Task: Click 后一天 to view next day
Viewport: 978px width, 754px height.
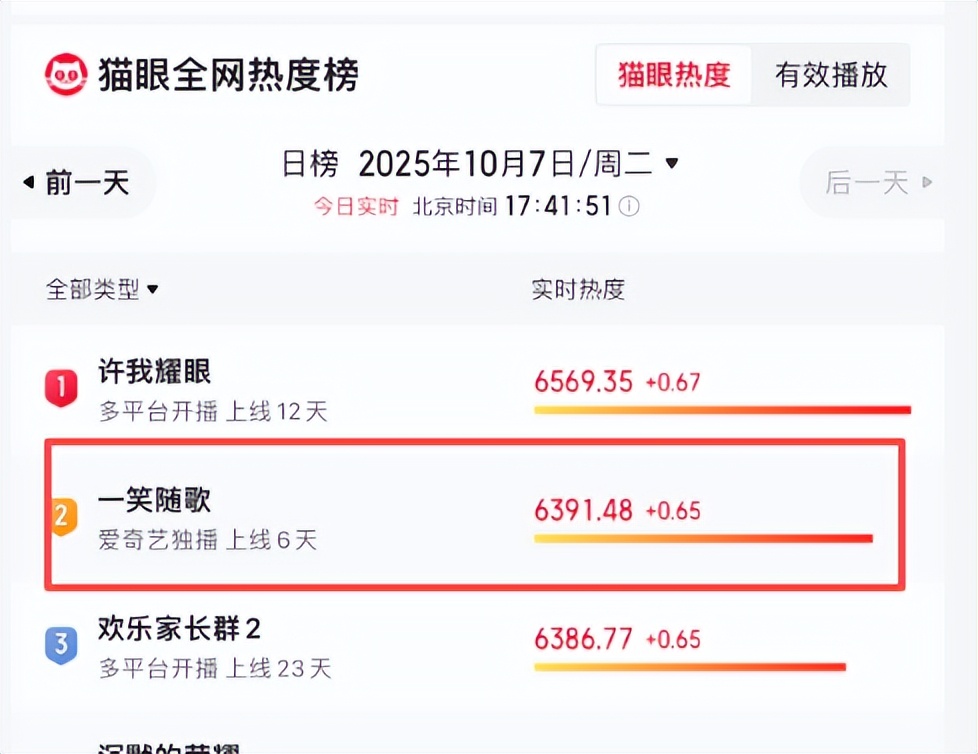Action: pos(869,183)
